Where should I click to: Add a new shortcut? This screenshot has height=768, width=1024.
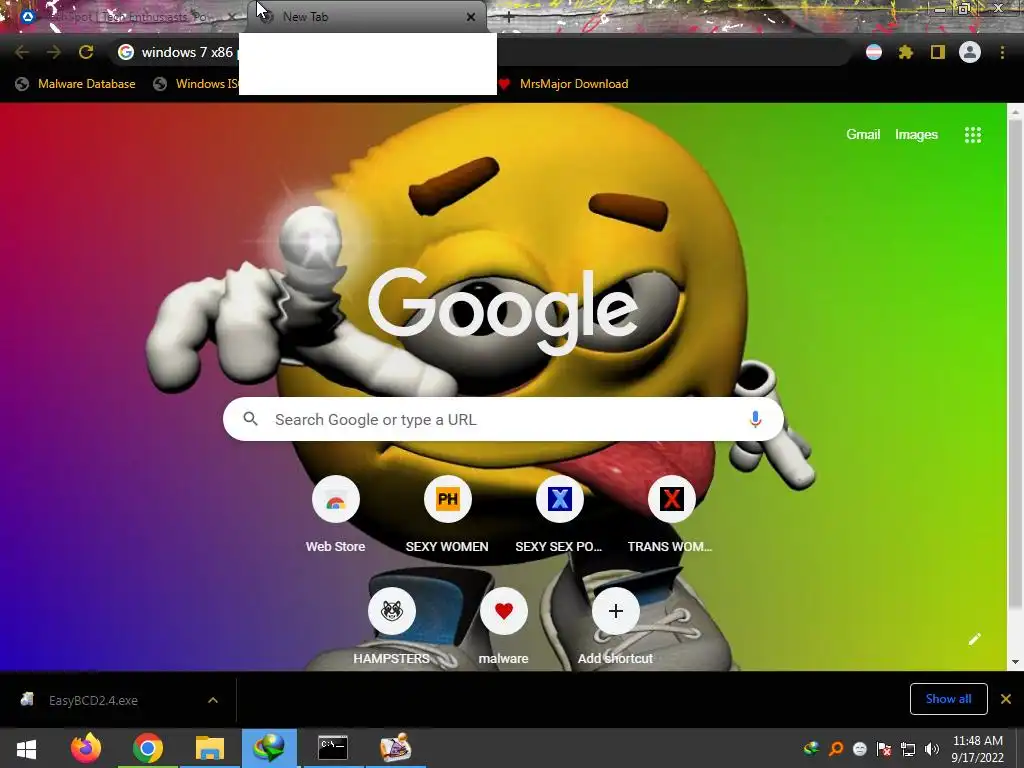(x=615, y=627)
